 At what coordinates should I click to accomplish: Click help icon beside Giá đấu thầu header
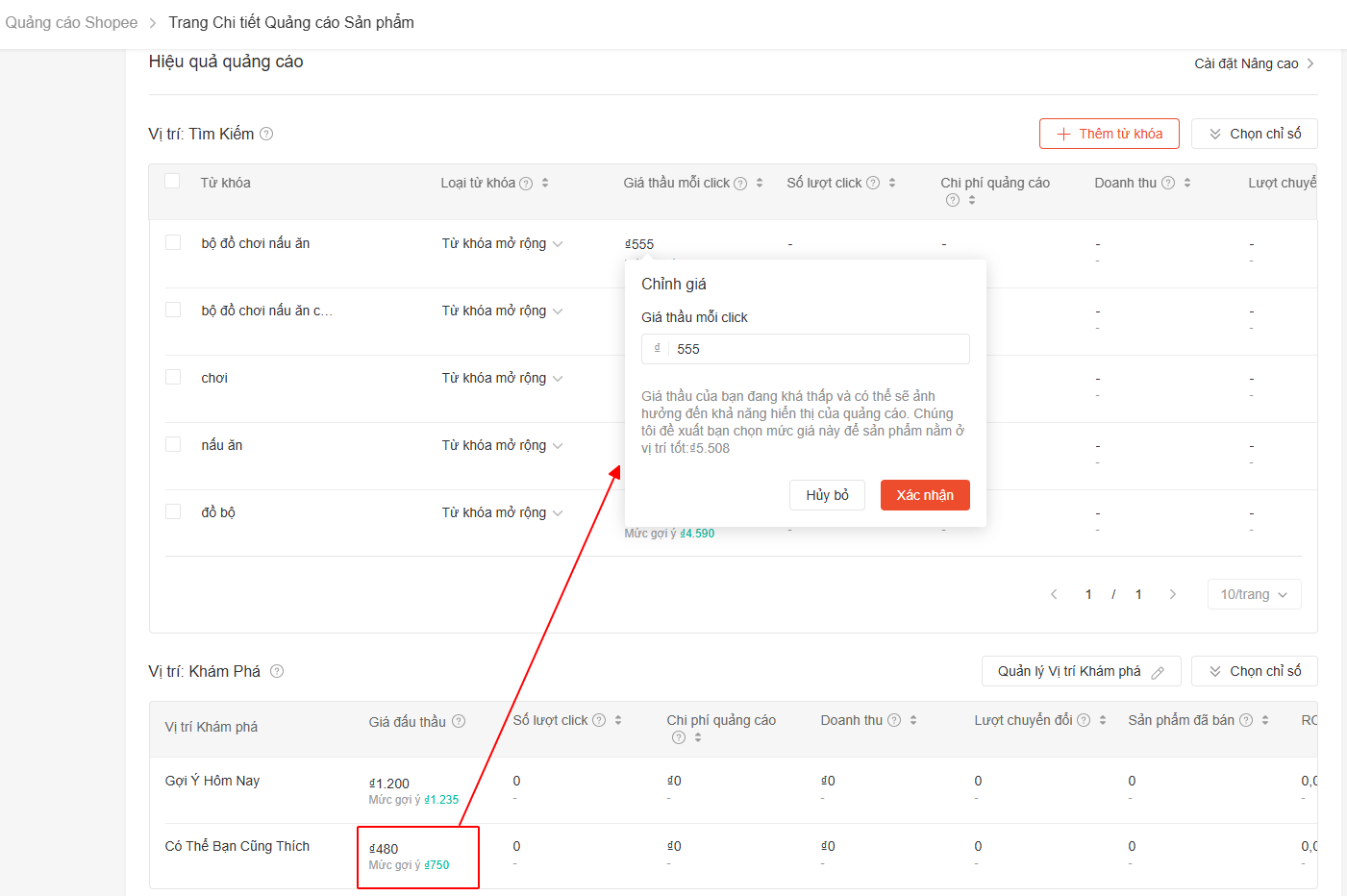459,721
